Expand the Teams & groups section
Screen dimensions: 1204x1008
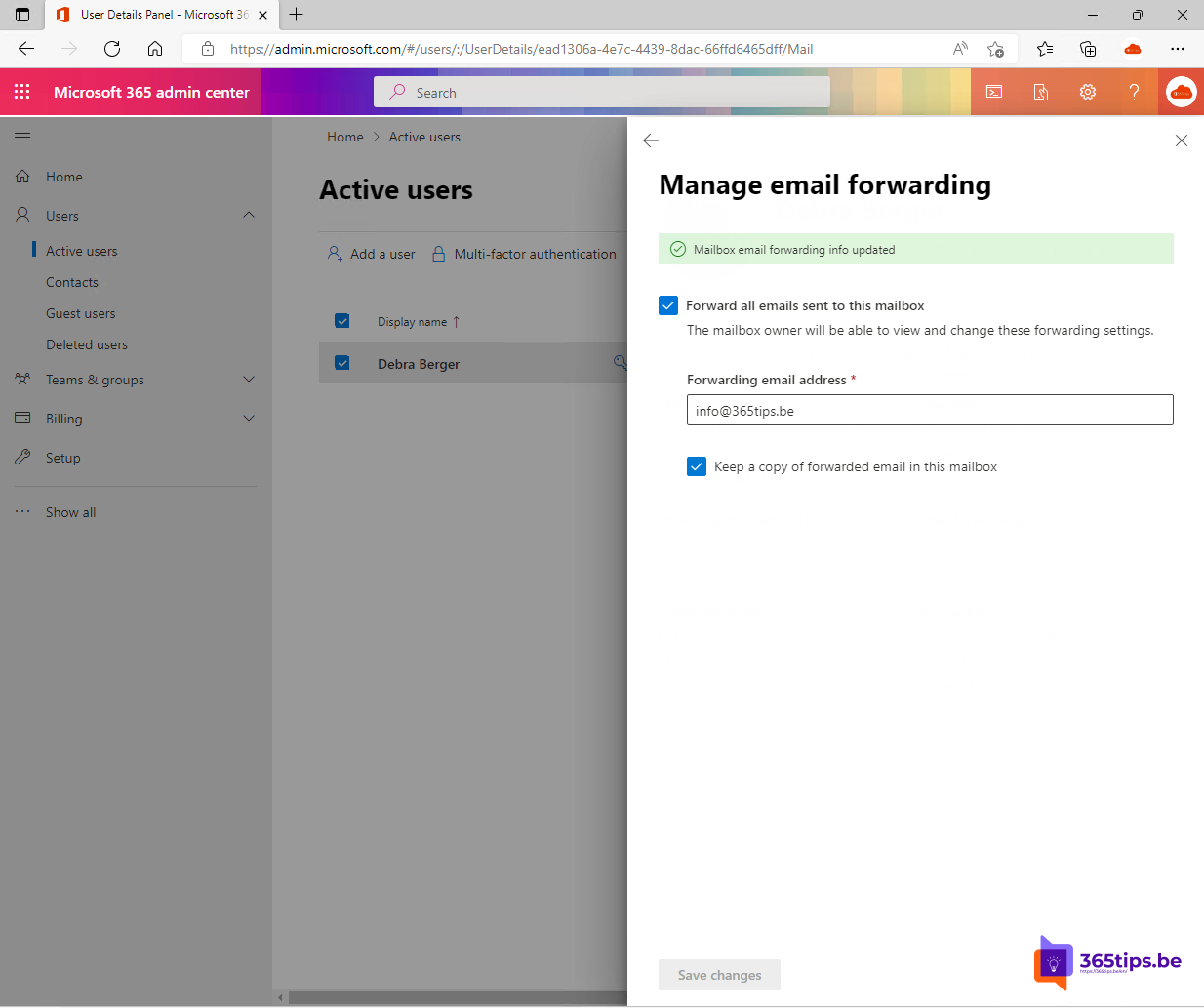tap(249, 379)
